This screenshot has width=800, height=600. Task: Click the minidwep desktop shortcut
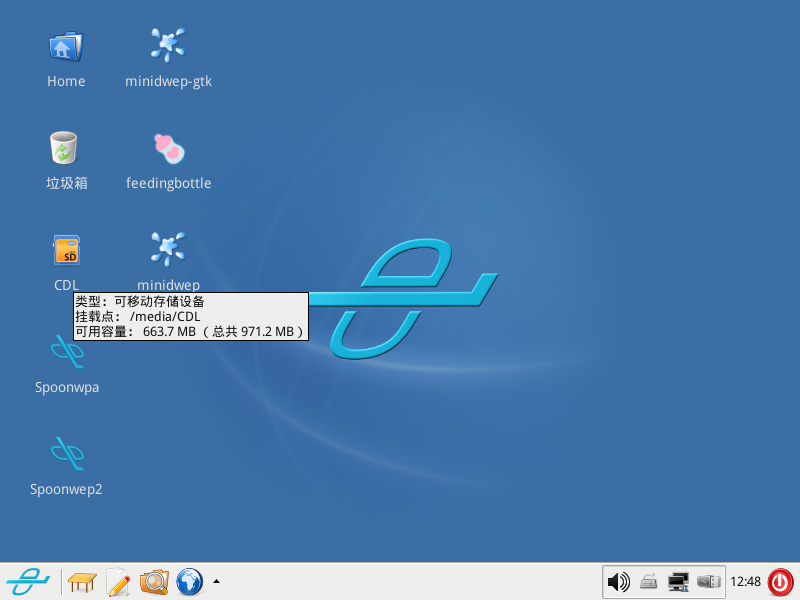168,250
